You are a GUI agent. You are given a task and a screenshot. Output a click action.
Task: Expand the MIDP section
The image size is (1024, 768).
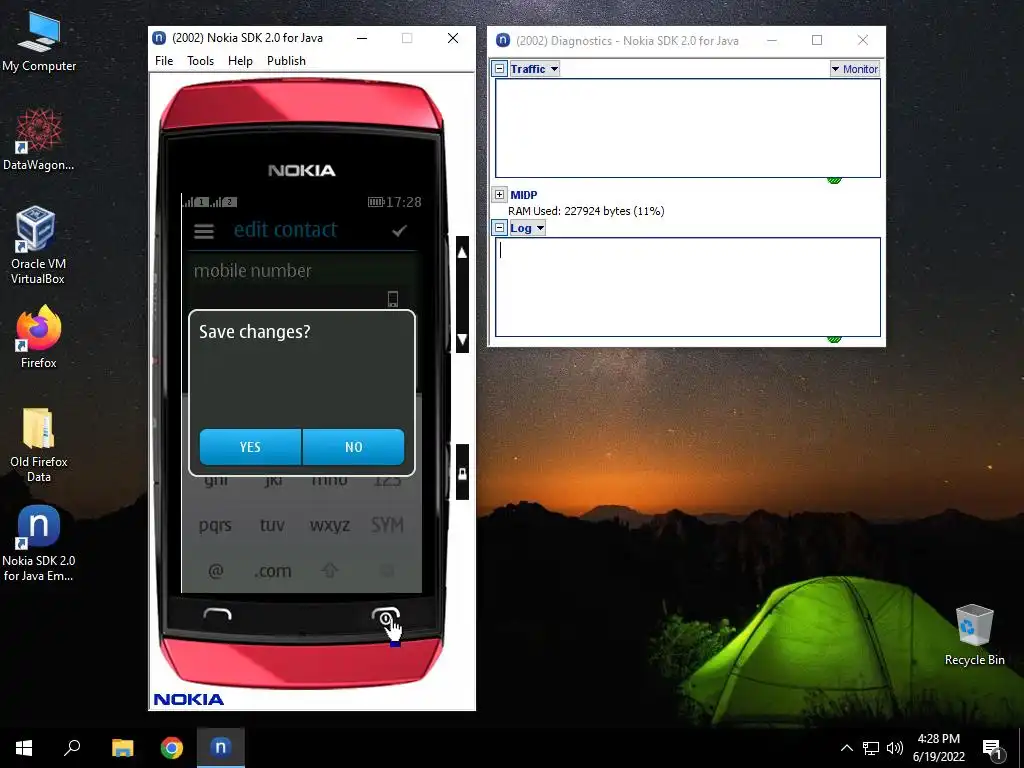(x=500, y=195)
